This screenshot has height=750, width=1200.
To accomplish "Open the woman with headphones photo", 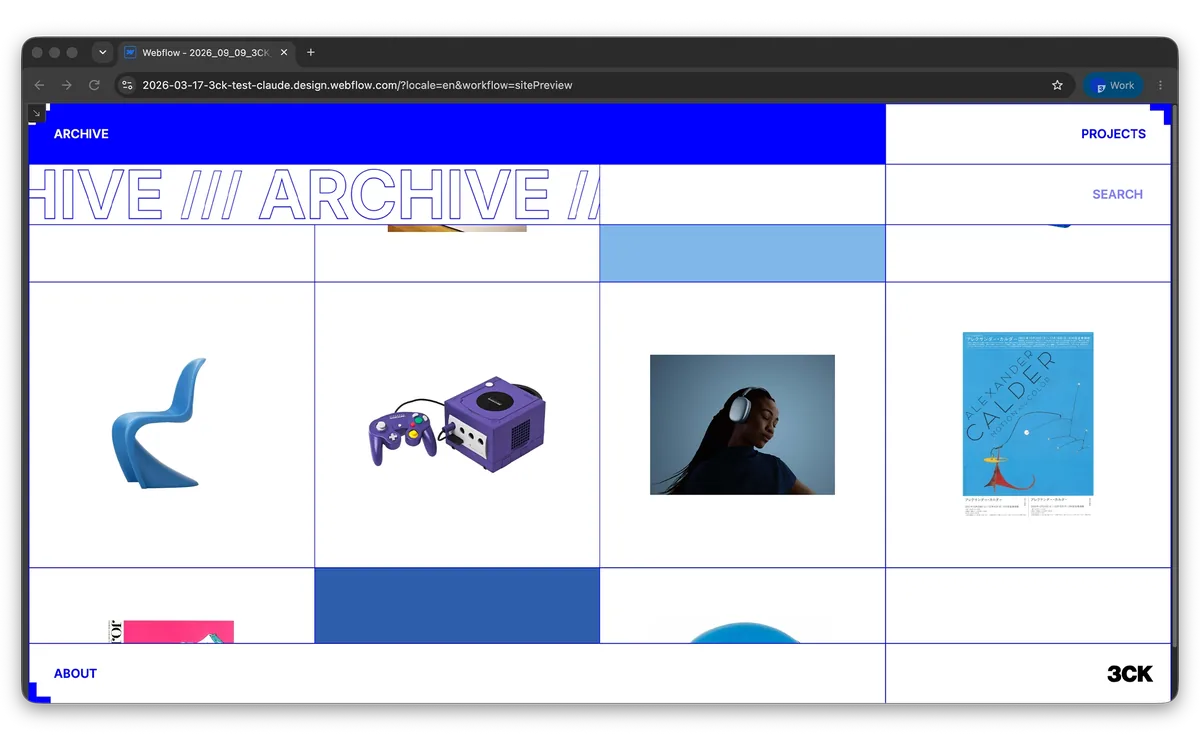I will click(x=742, y=425).
